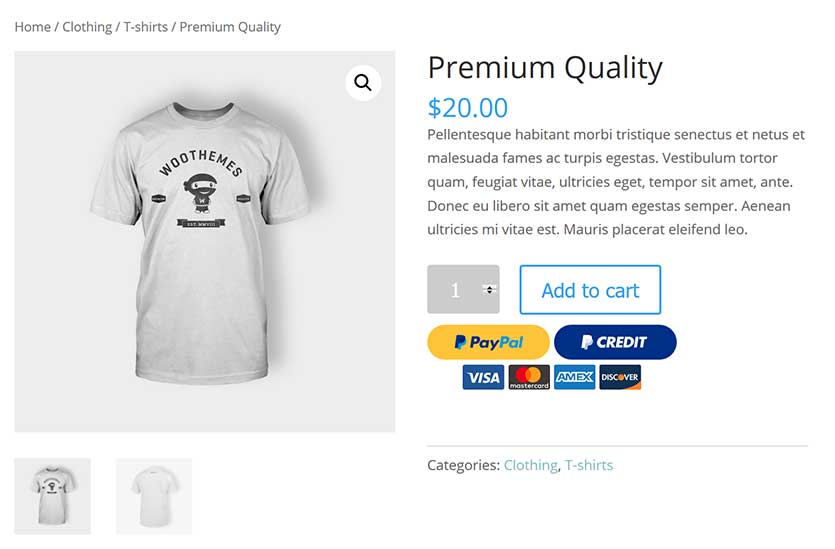Screen dimensions: 835x549
Task: Go to Home in breadcrumb
Action: (x=32, y=27)
